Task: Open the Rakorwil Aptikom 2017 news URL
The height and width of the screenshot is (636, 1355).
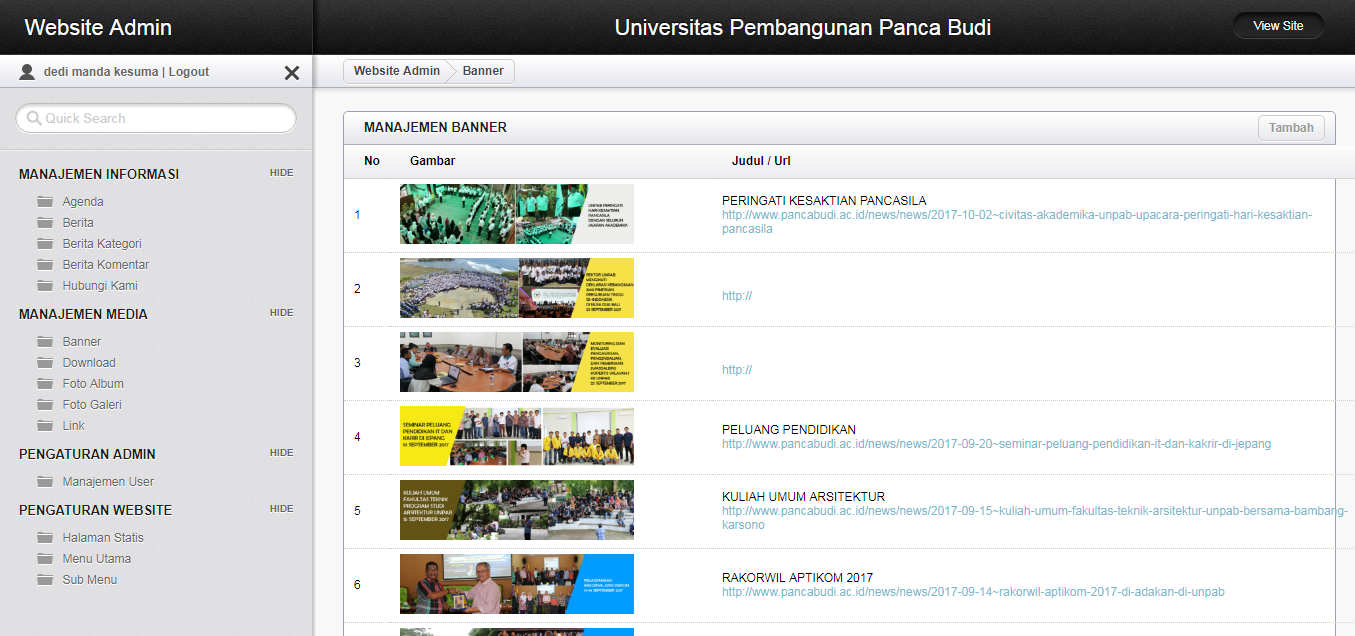Action: coord(973,592)
